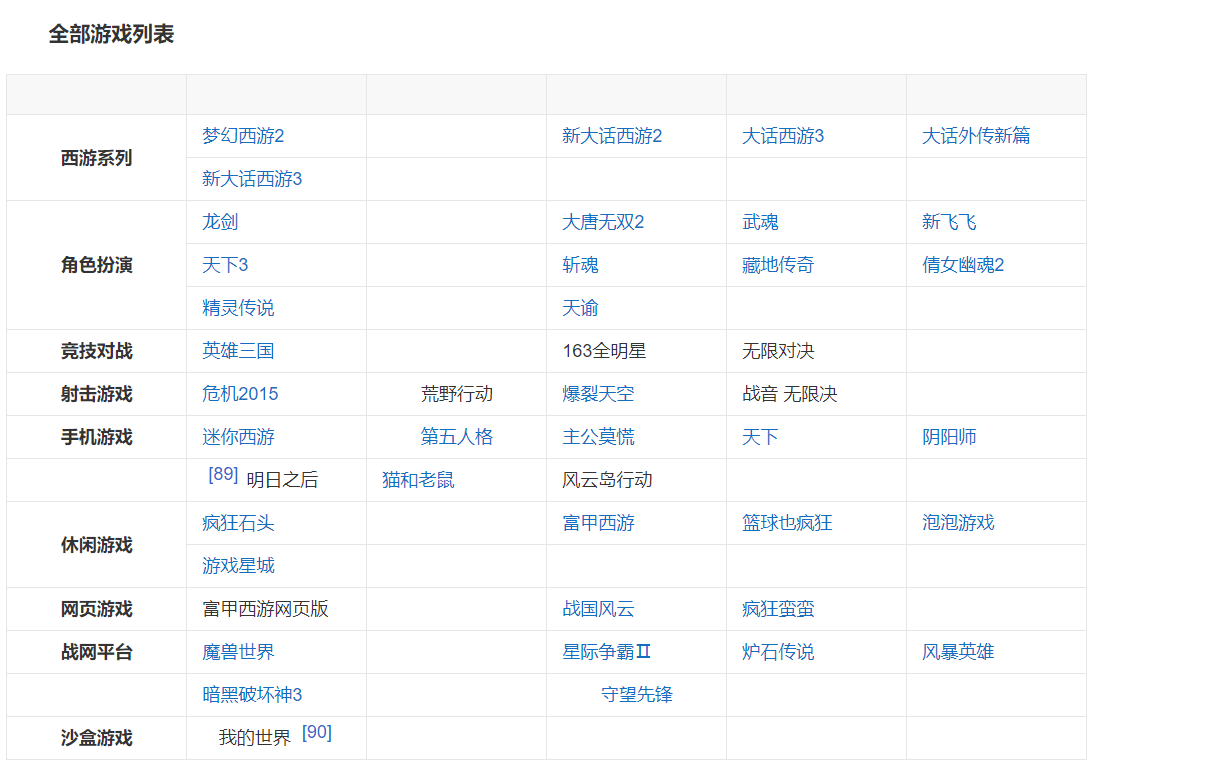Click the 竞技对战 row header
The image size is (1228, 767).
point(96,351)
